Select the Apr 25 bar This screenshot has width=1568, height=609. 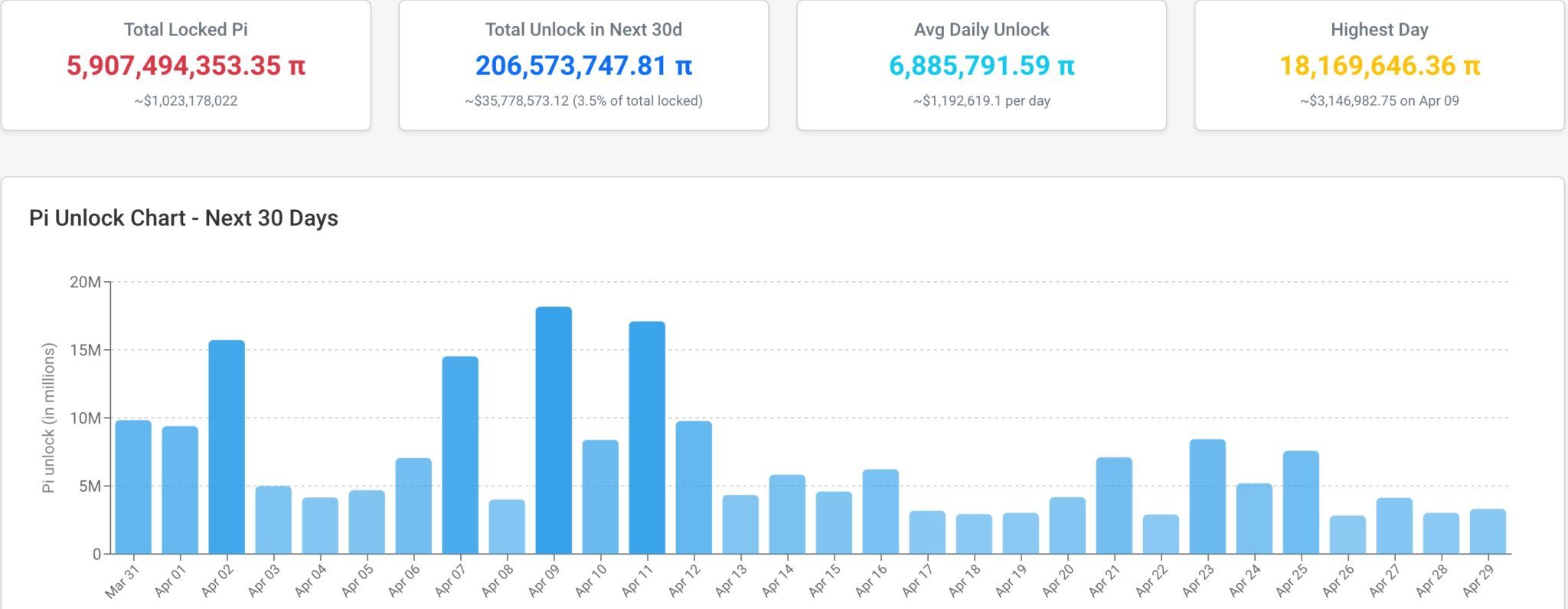pos(1301,503)
